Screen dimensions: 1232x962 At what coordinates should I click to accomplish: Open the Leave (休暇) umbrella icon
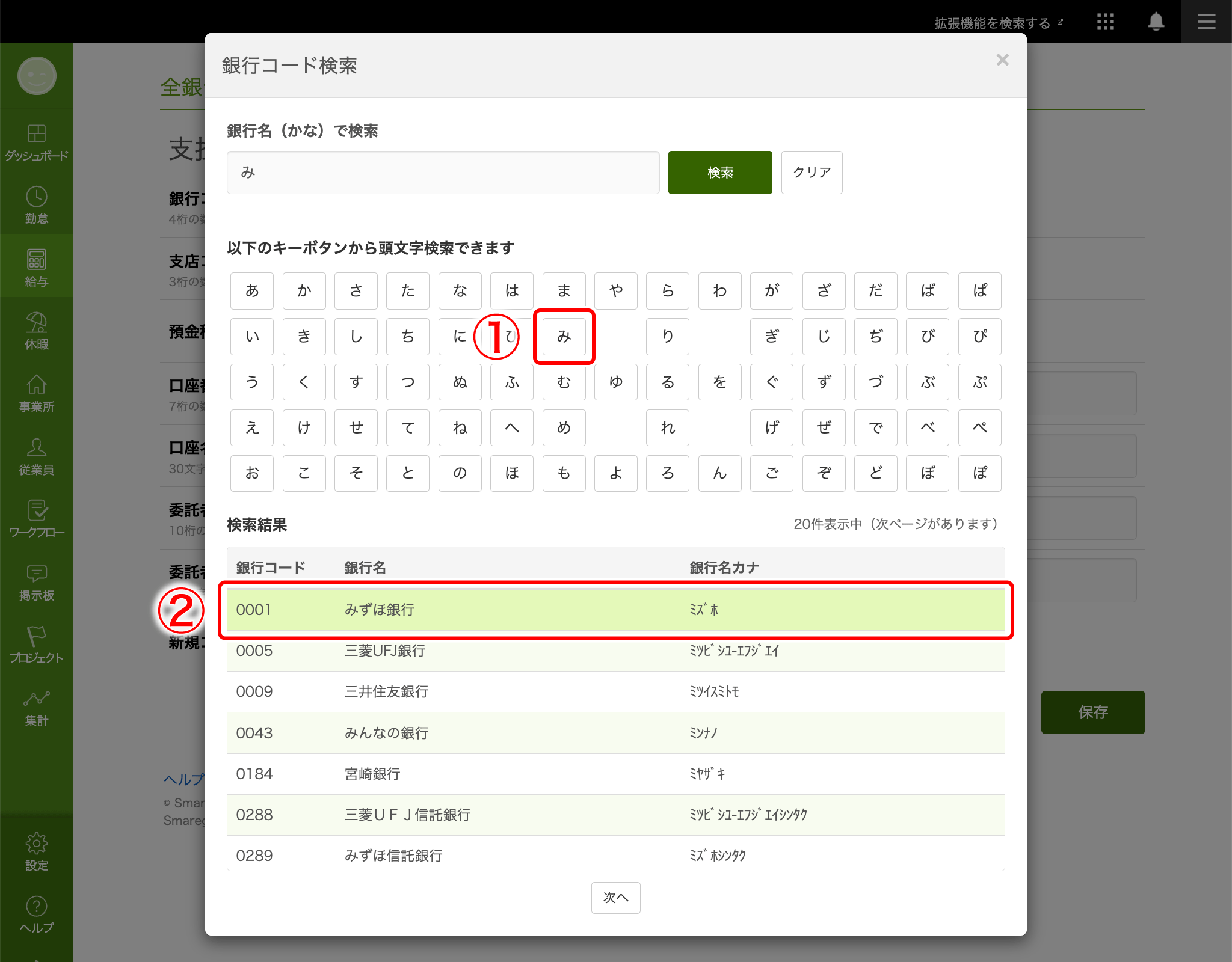point(37,329)
